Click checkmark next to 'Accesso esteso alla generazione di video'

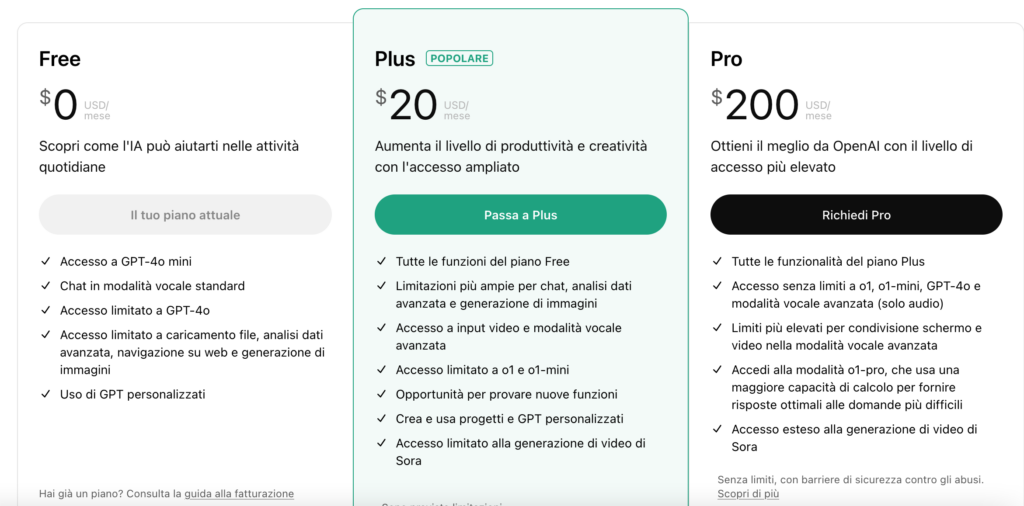pyautogui.click(x=718, y=429)
